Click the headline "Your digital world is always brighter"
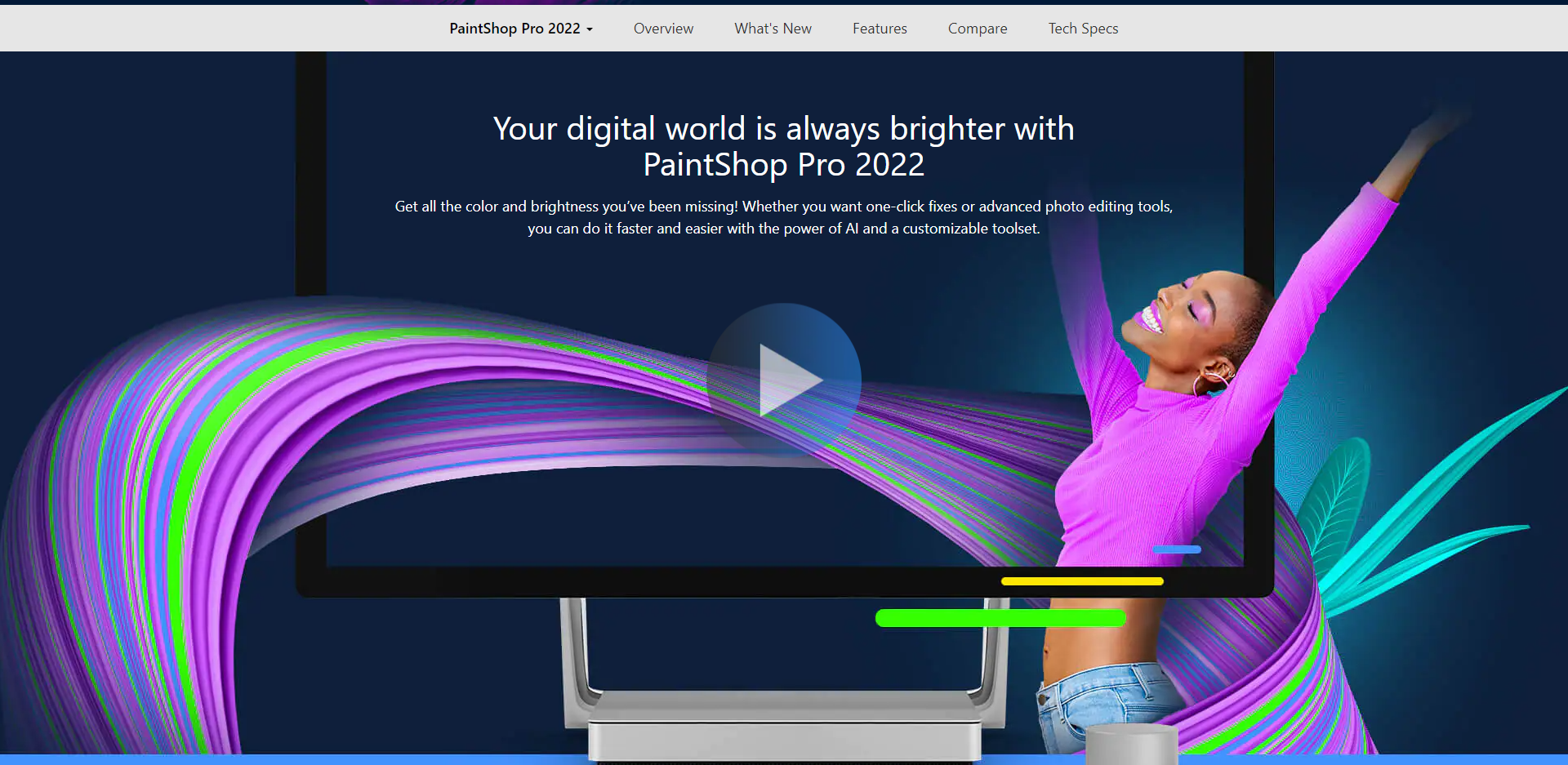The image size is (1568, 765). [784, 147]
